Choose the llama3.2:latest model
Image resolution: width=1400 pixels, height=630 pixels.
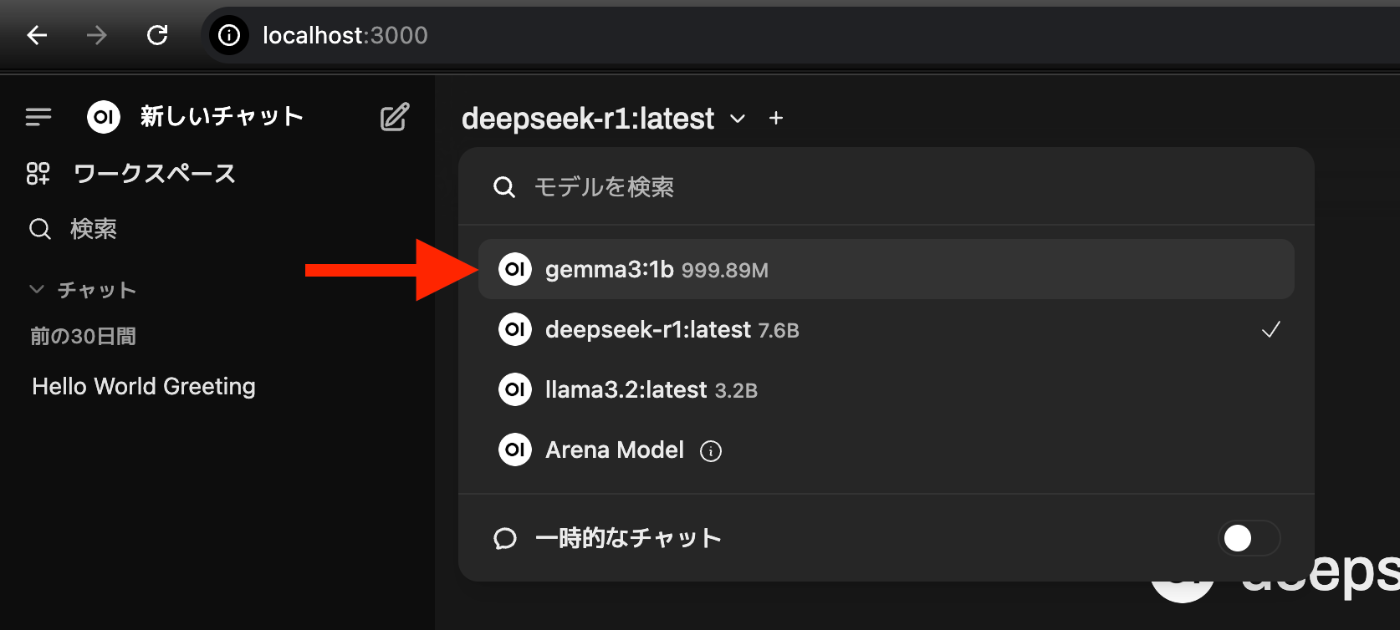click(x=886, y=390)
